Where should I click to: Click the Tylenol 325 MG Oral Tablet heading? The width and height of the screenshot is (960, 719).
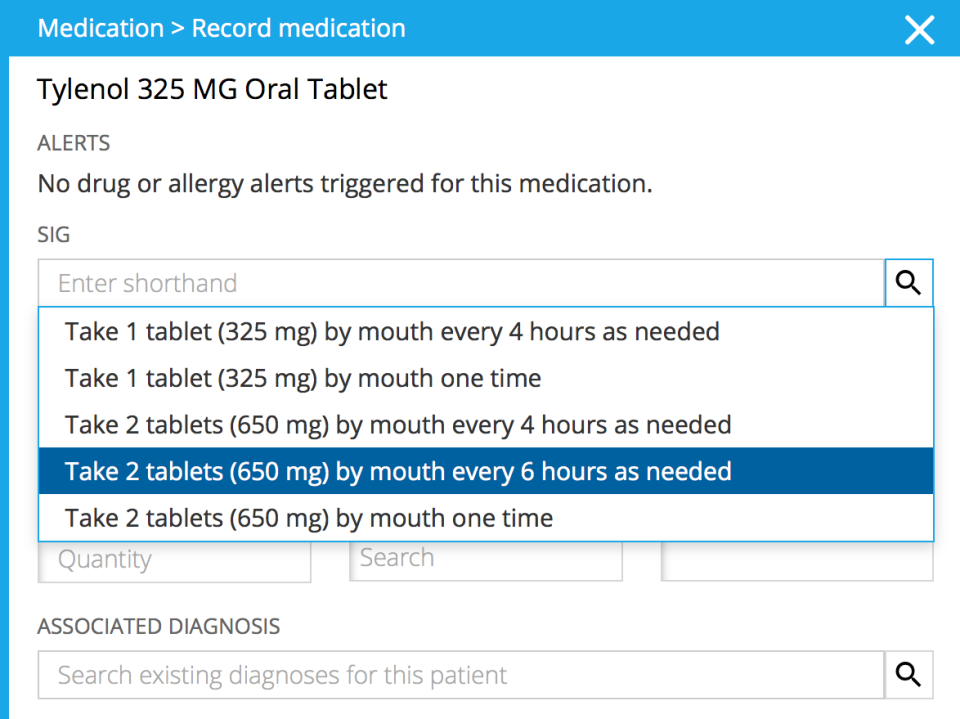pos(212,89)
